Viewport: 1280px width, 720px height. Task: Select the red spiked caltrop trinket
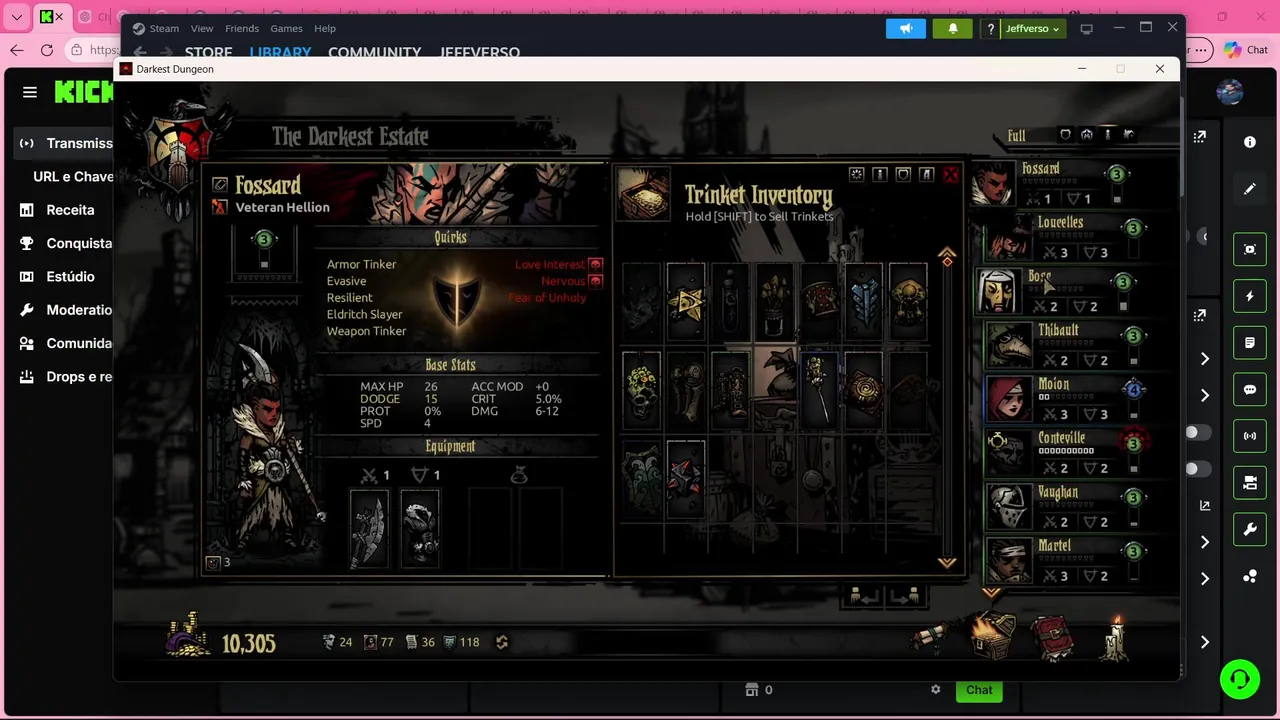[686, 478]
